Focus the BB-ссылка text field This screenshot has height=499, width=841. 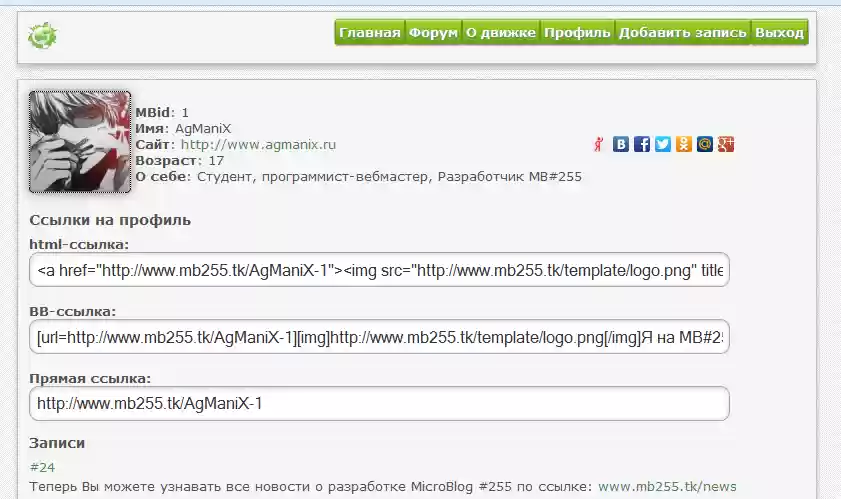click(379, 337)
